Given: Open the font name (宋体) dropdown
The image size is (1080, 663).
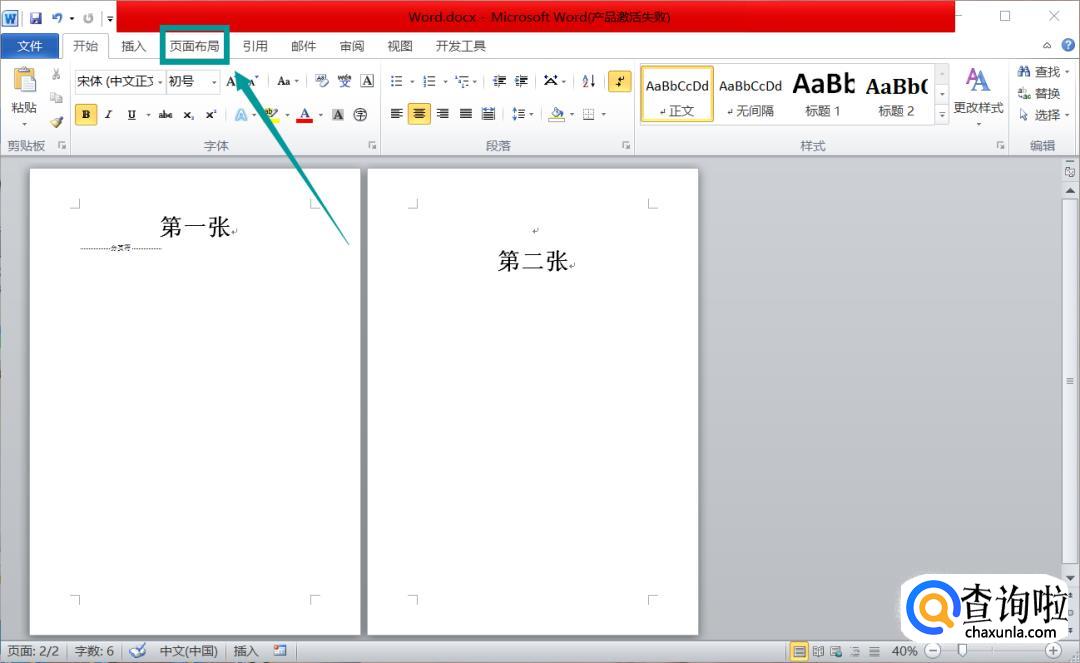Looking at the screenshot, I should pos(160,82).
